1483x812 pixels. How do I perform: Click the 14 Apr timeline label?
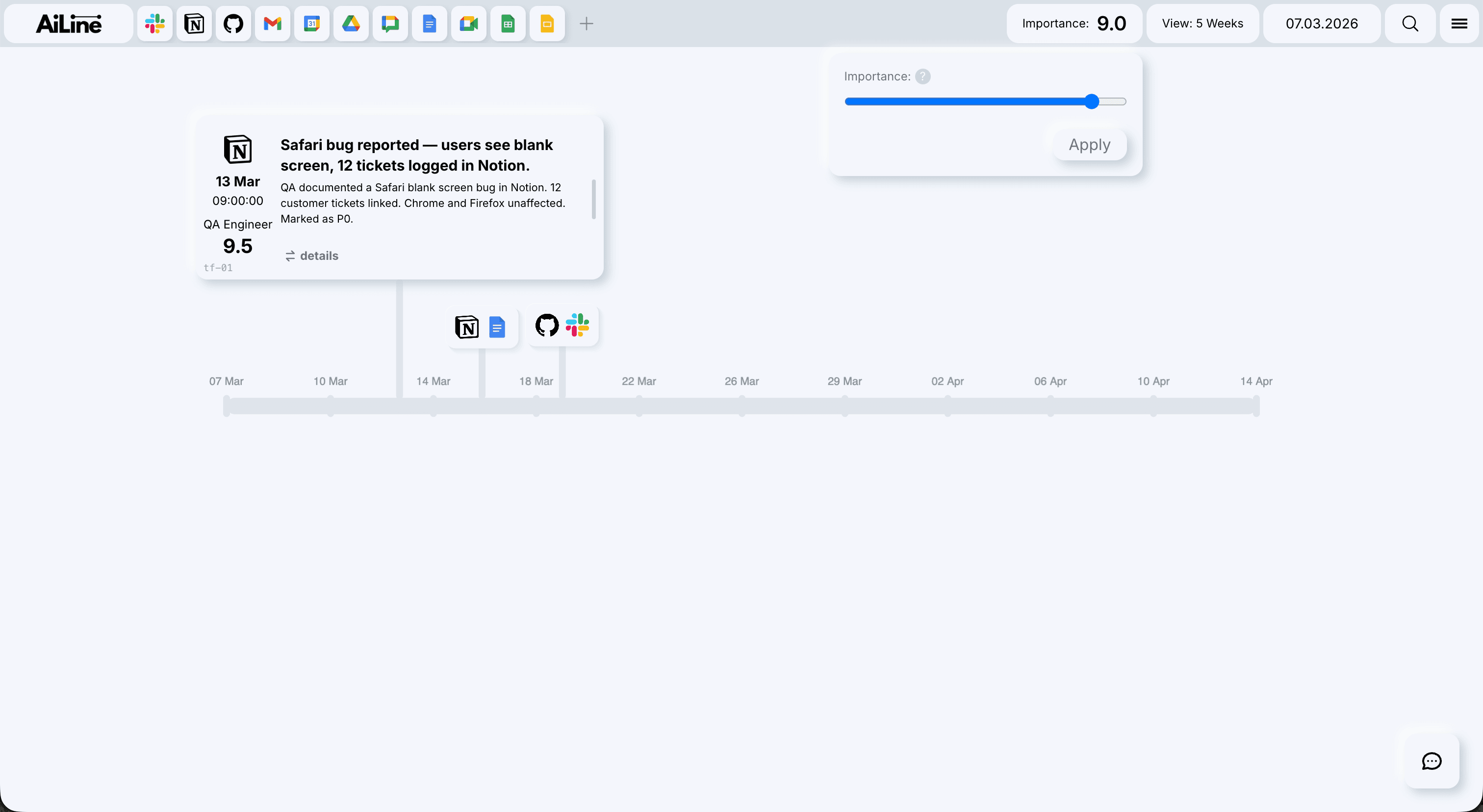(x=1256, y=381)
